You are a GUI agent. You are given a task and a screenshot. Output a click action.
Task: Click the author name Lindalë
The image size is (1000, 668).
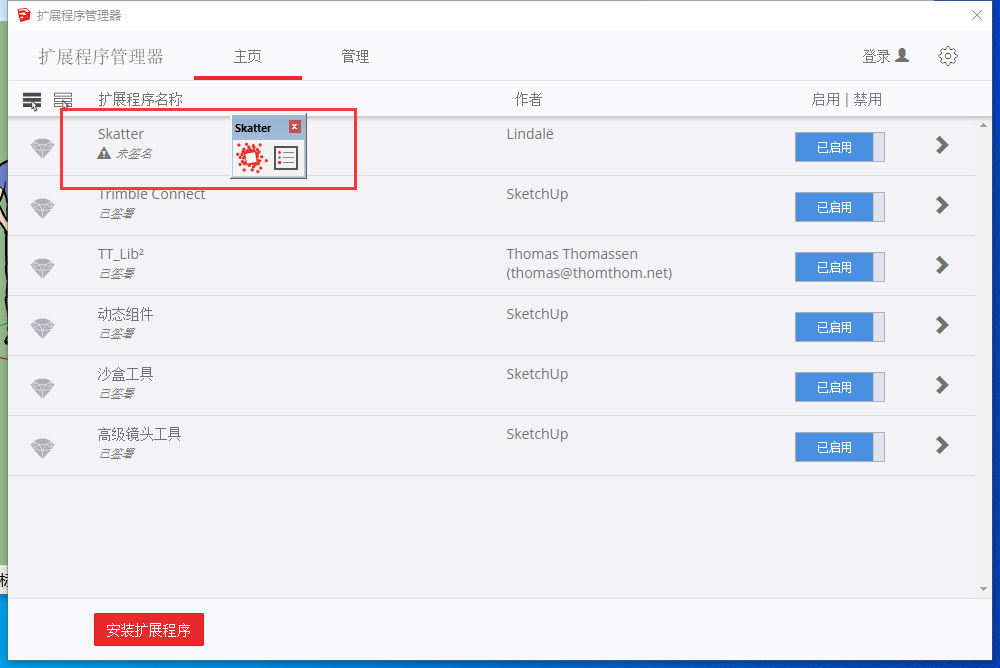pyautogui.click(x=530, y=134)
